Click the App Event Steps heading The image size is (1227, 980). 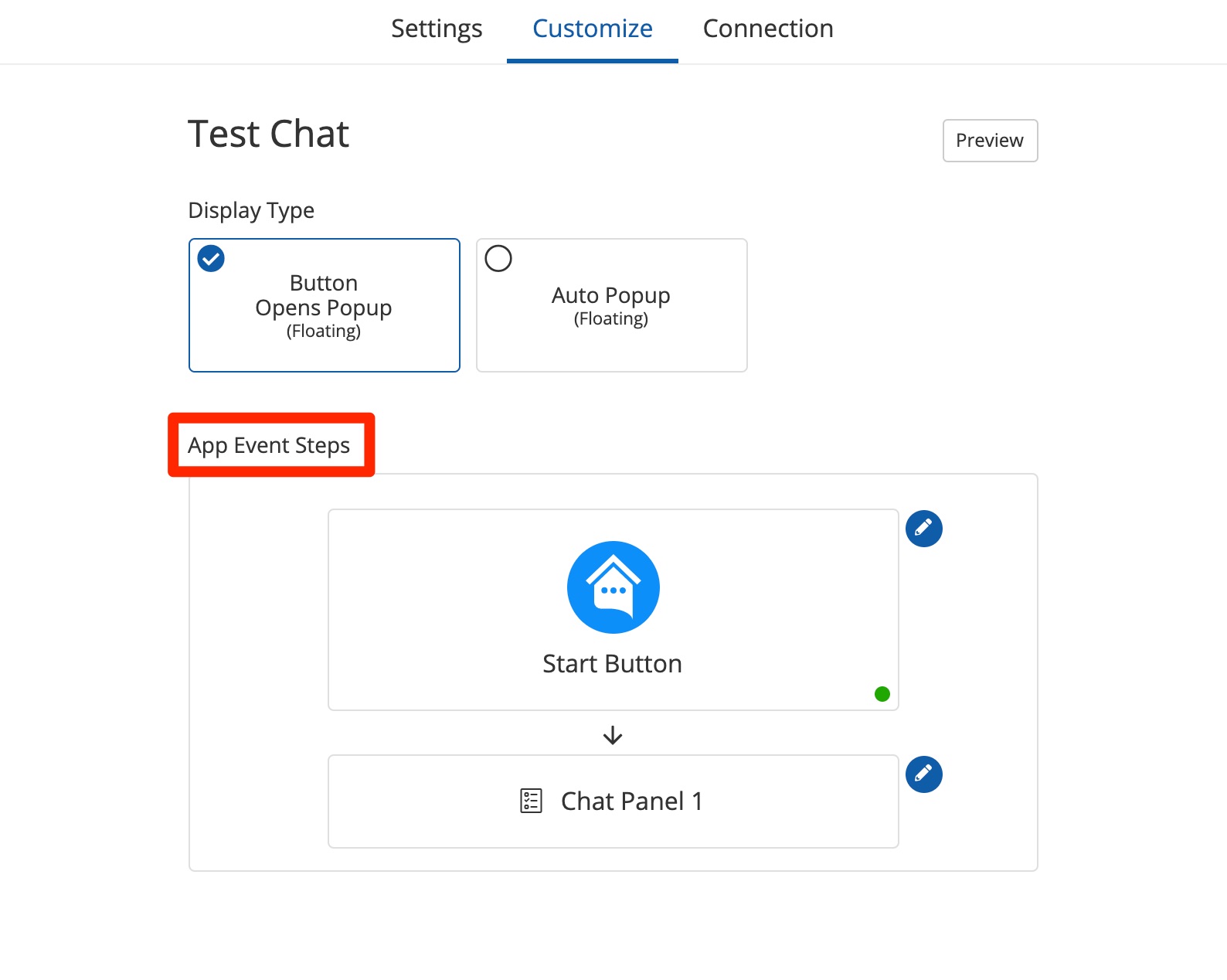(269, 445)
